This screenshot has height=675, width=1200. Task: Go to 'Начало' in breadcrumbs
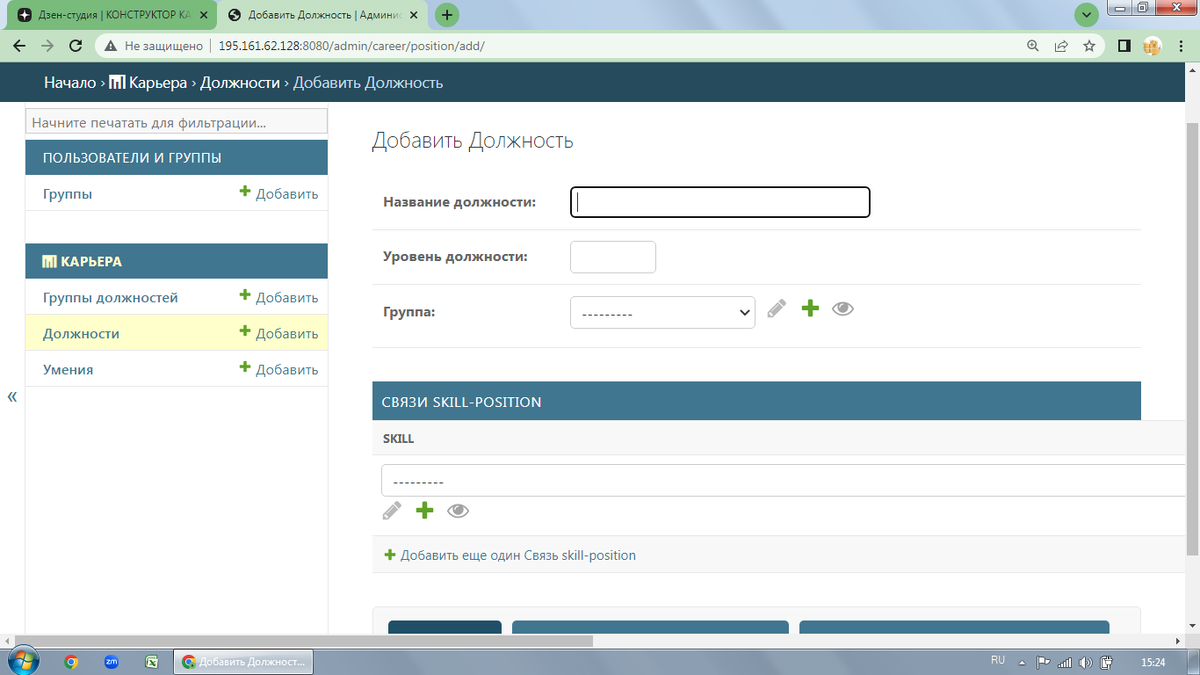[x=69, y=83]
